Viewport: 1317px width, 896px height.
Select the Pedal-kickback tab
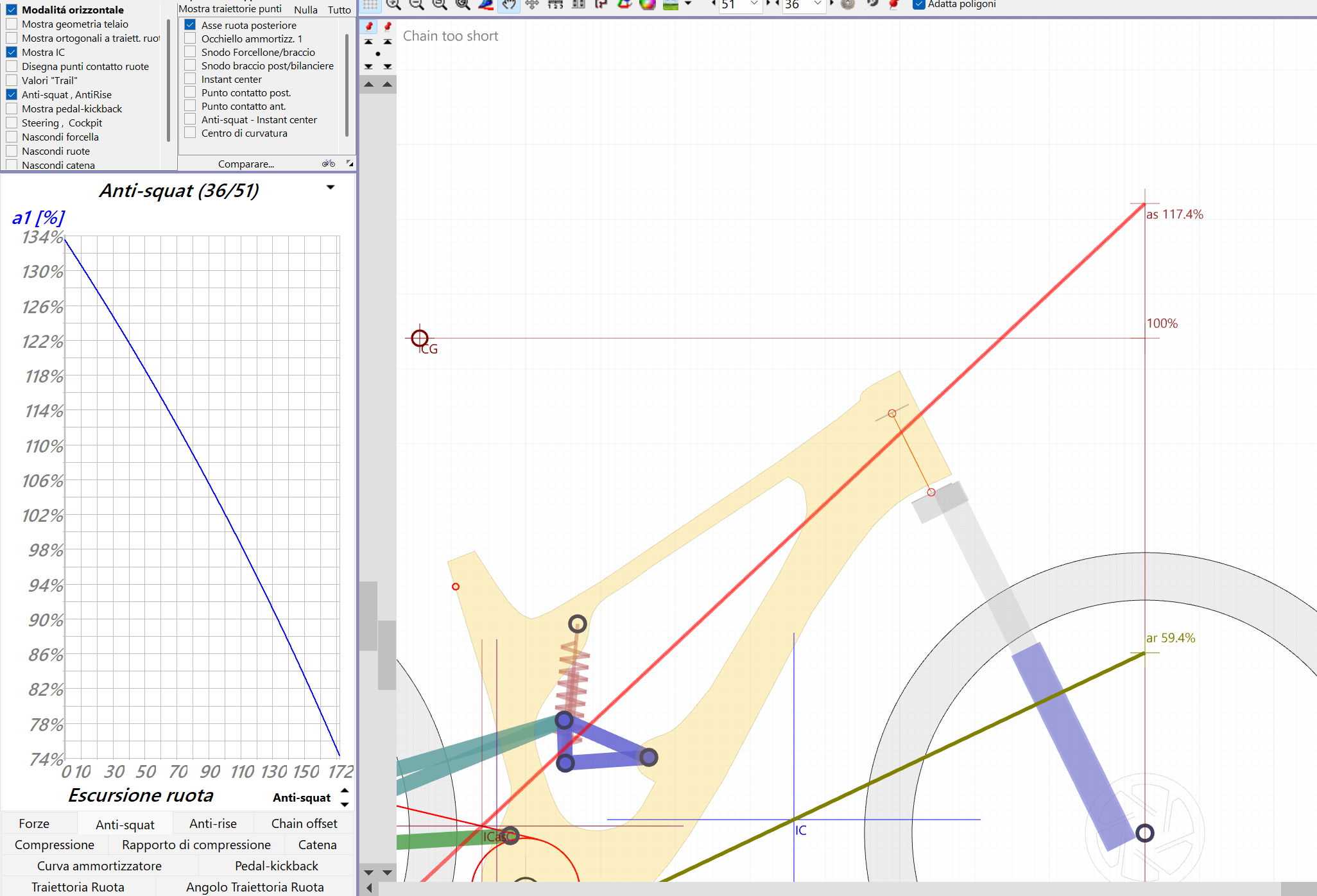277,866
